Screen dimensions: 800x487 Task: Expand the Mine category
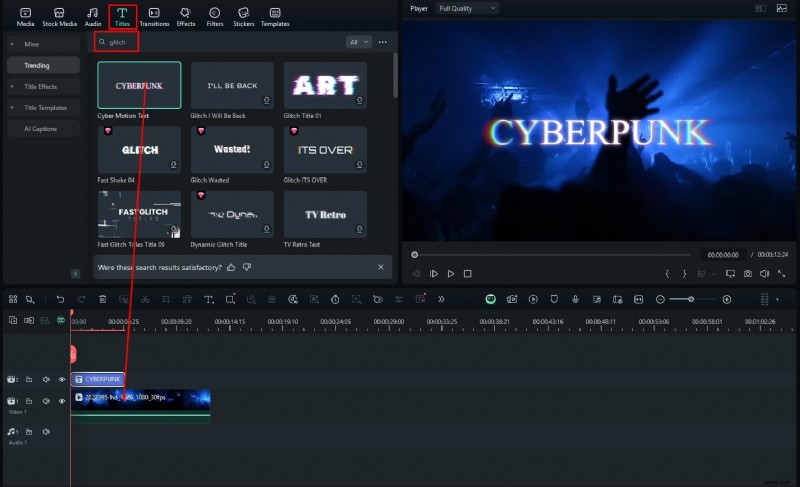pyautogui.click(x=43, y=44)
